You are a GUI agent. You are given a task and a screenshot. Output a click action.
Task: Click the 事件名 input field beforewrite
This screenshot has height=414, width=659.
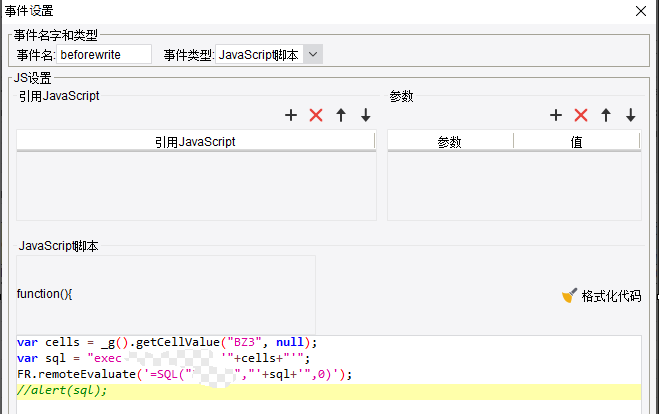[x=104, y=54]
